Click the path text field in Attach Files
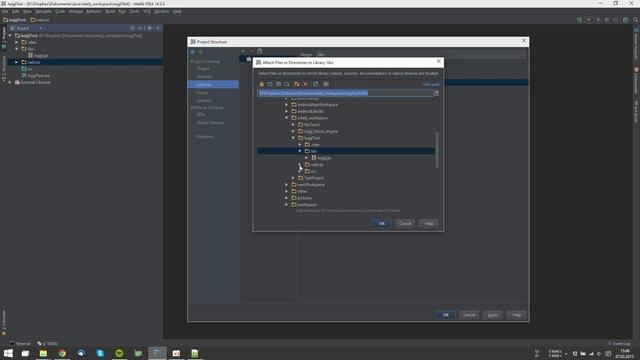Viewport: 640px width, 360px height. [x=345, y=93]
